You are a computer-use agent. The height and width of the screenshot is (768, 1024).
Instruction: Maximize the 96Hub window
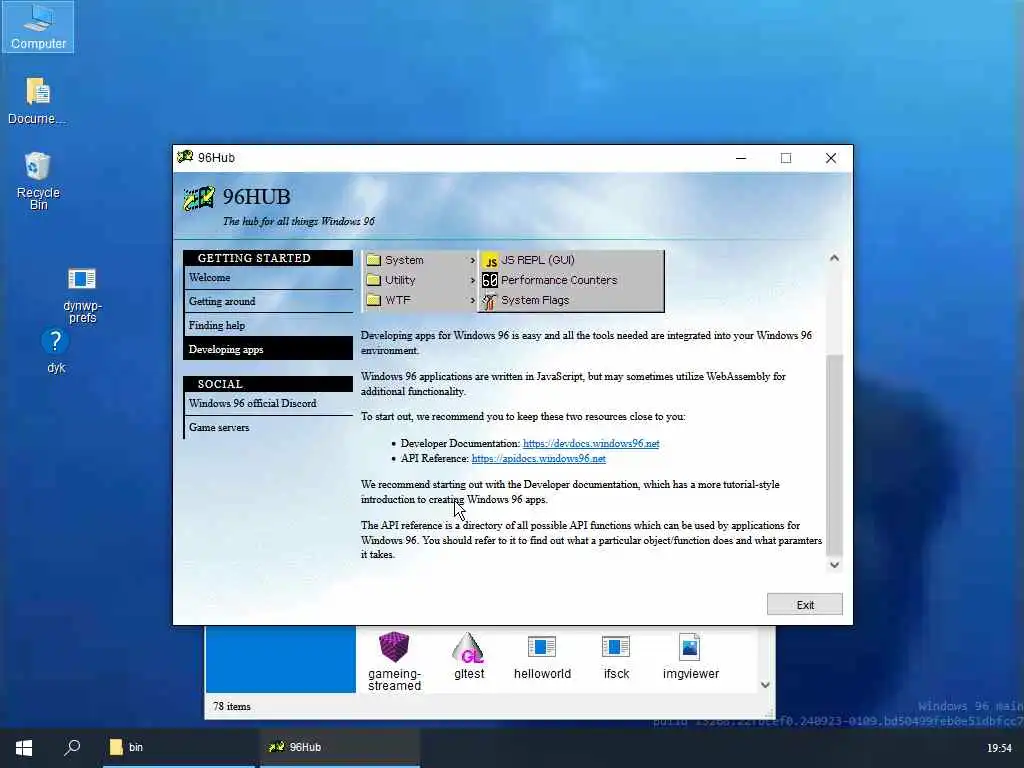click(x=786, y=158)
